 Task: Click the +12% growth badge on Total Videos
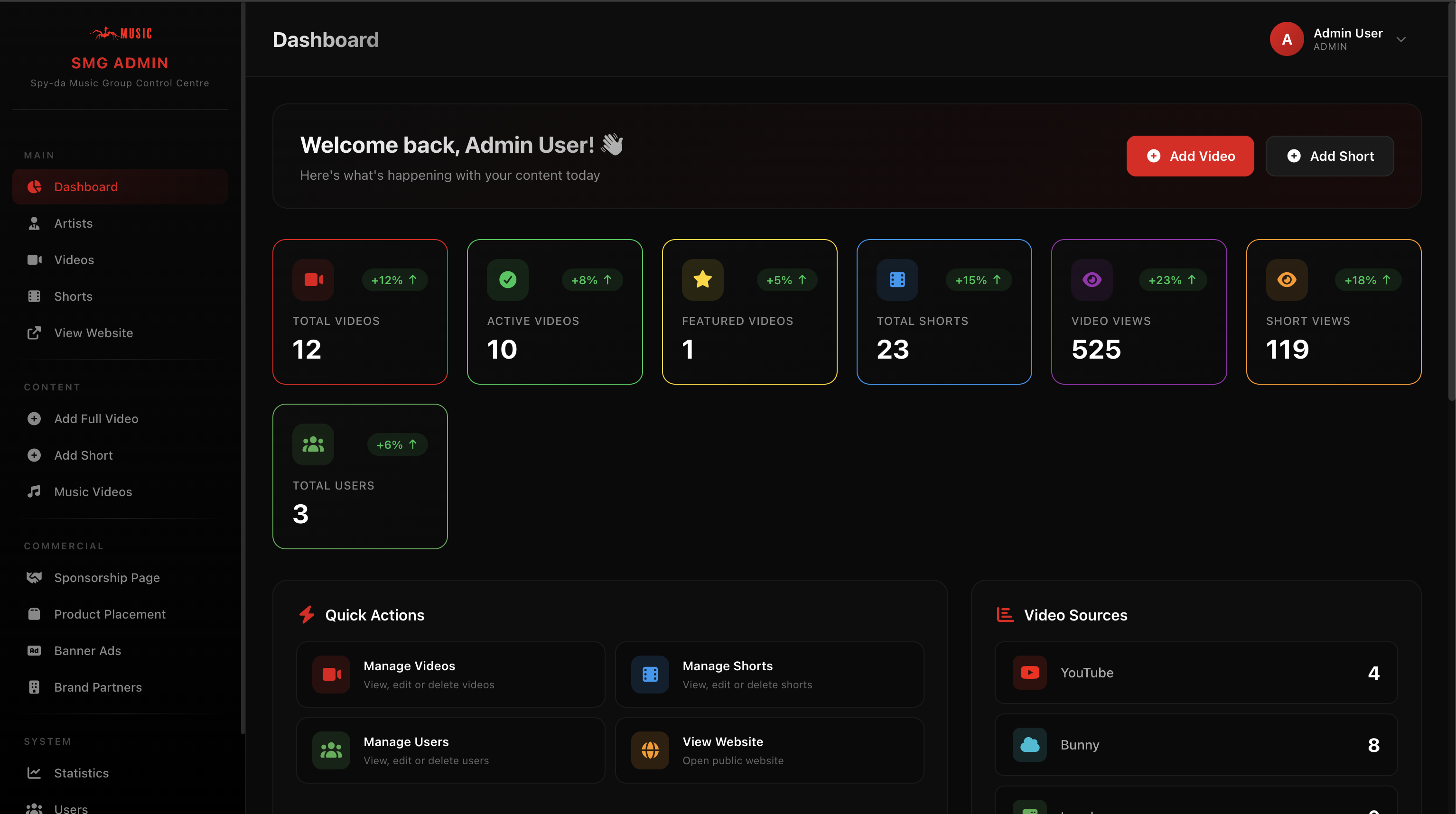pyautogui.click(x=394, y=280)
